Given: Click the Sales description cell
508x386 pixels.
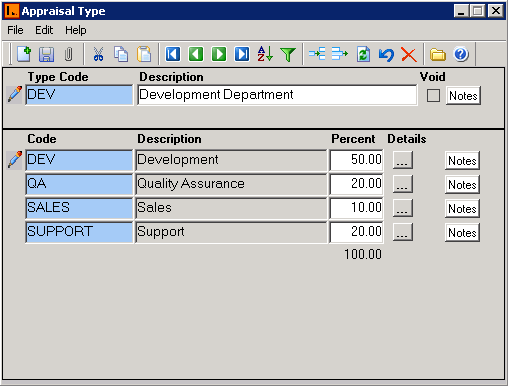Looking at the screenshot, I should 231,208.
